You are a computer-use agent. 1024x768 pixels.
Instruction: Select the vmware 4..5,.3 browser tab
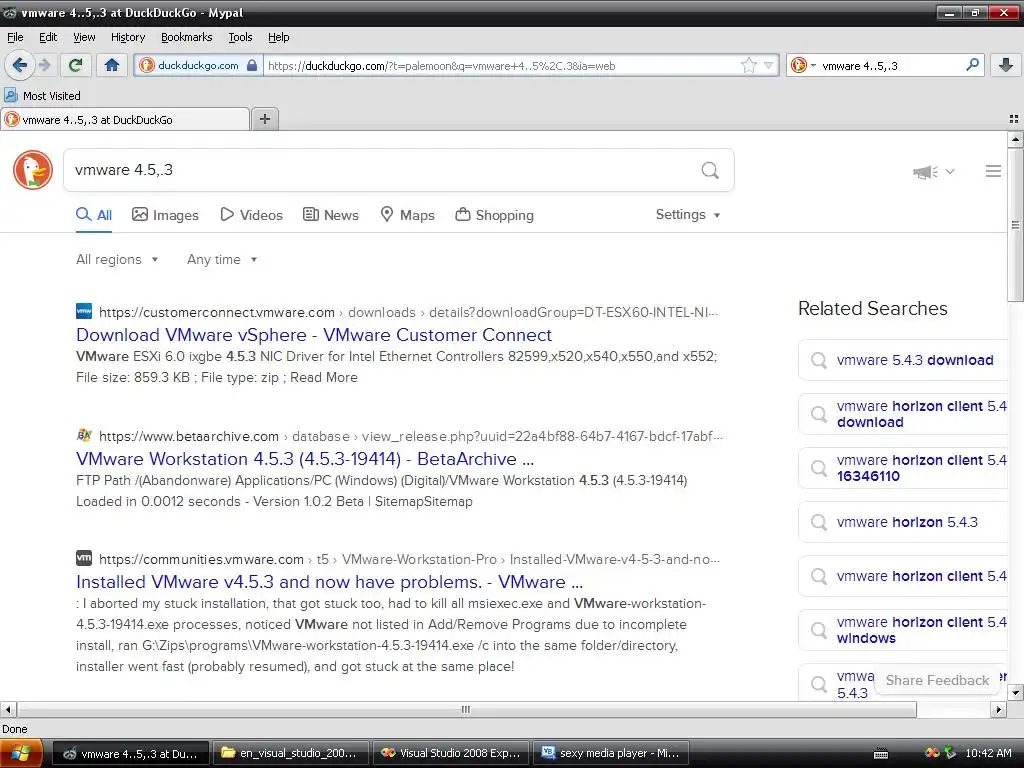coord(125,120)
